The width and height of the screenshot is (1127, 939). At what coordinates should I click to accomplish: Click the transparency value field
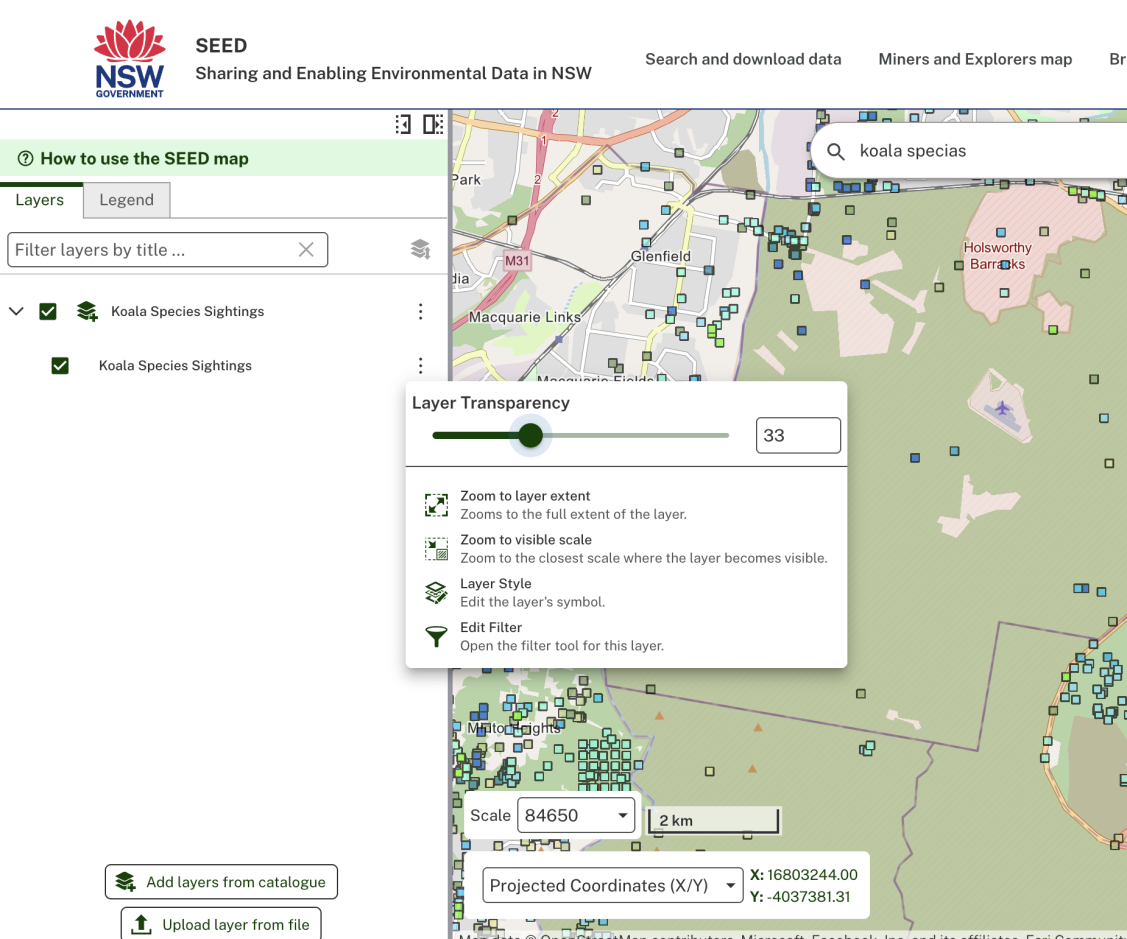(x=798, y=435)
